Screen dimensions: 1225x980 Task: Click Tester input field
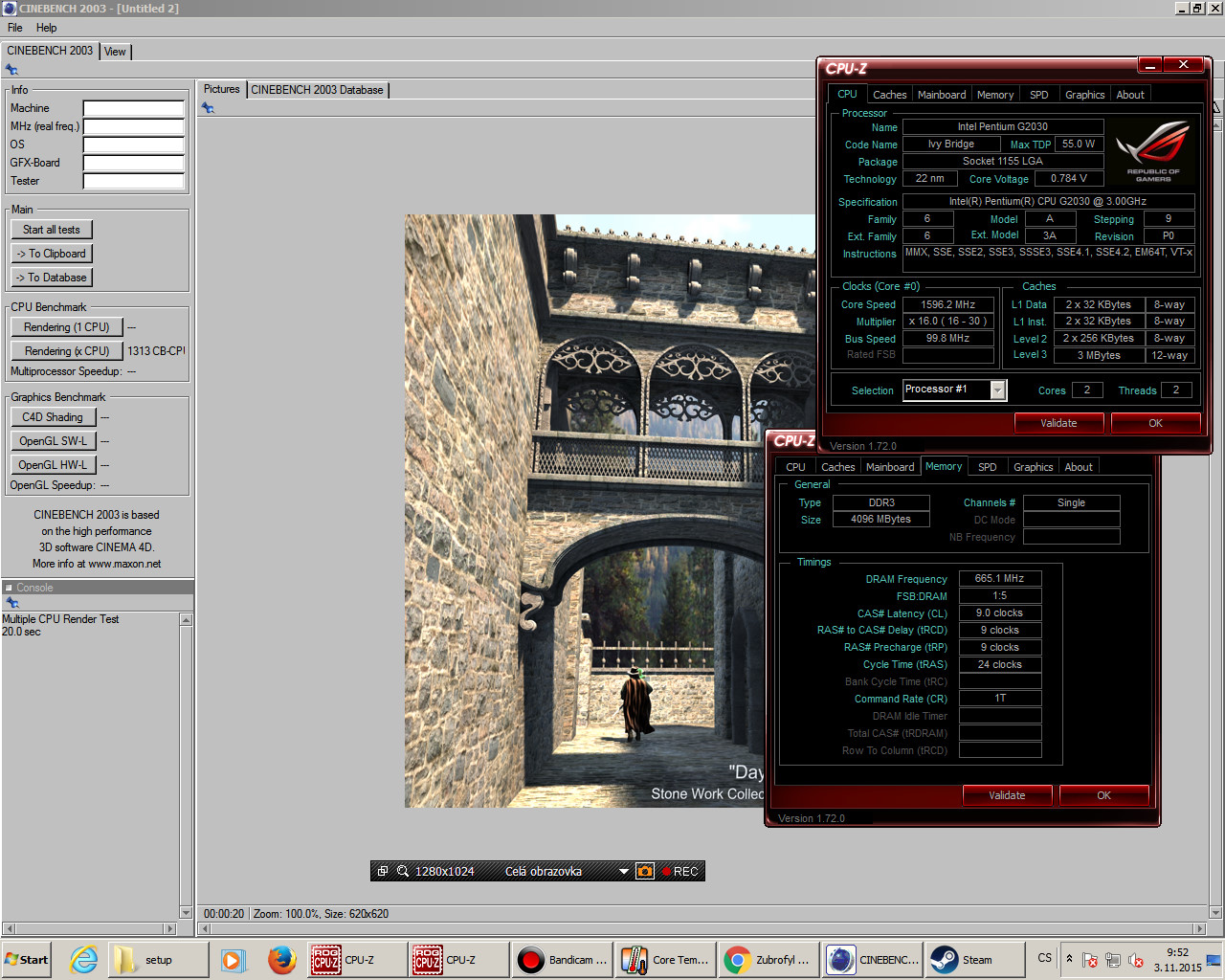point(133,181)
